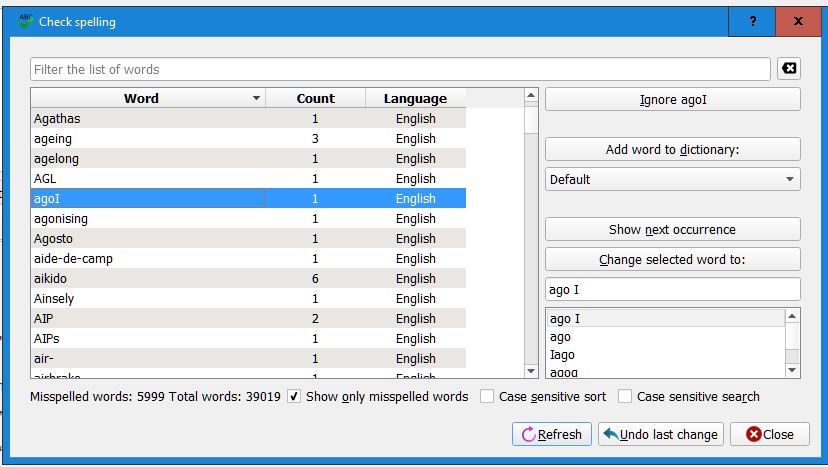Click Show next occurrence button
828x467 pixels.
[672, 230]
